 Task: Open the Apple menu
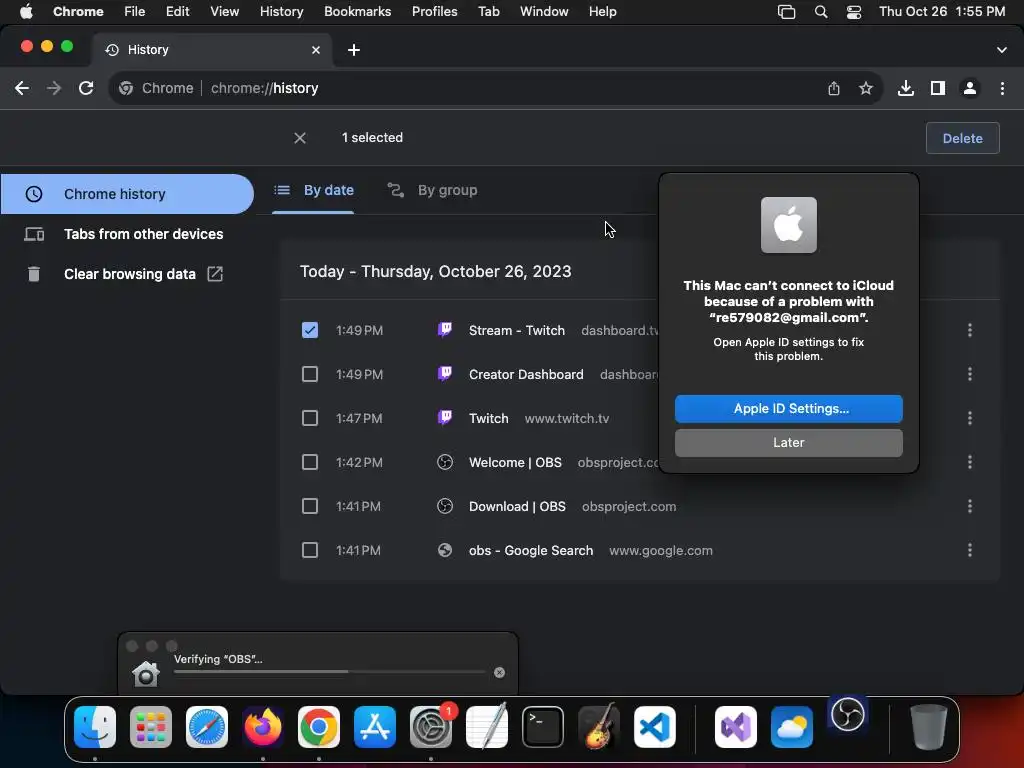(x=26, y=12)
